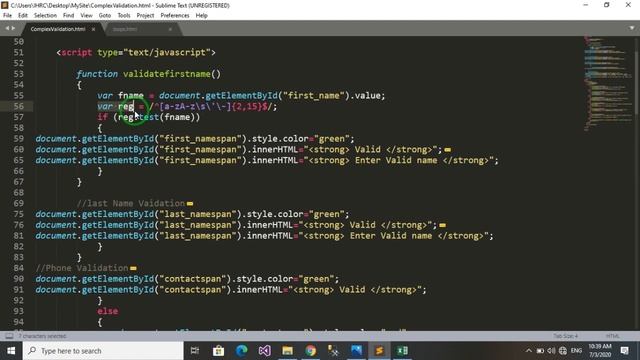Open the View menu

pos(86,16)
